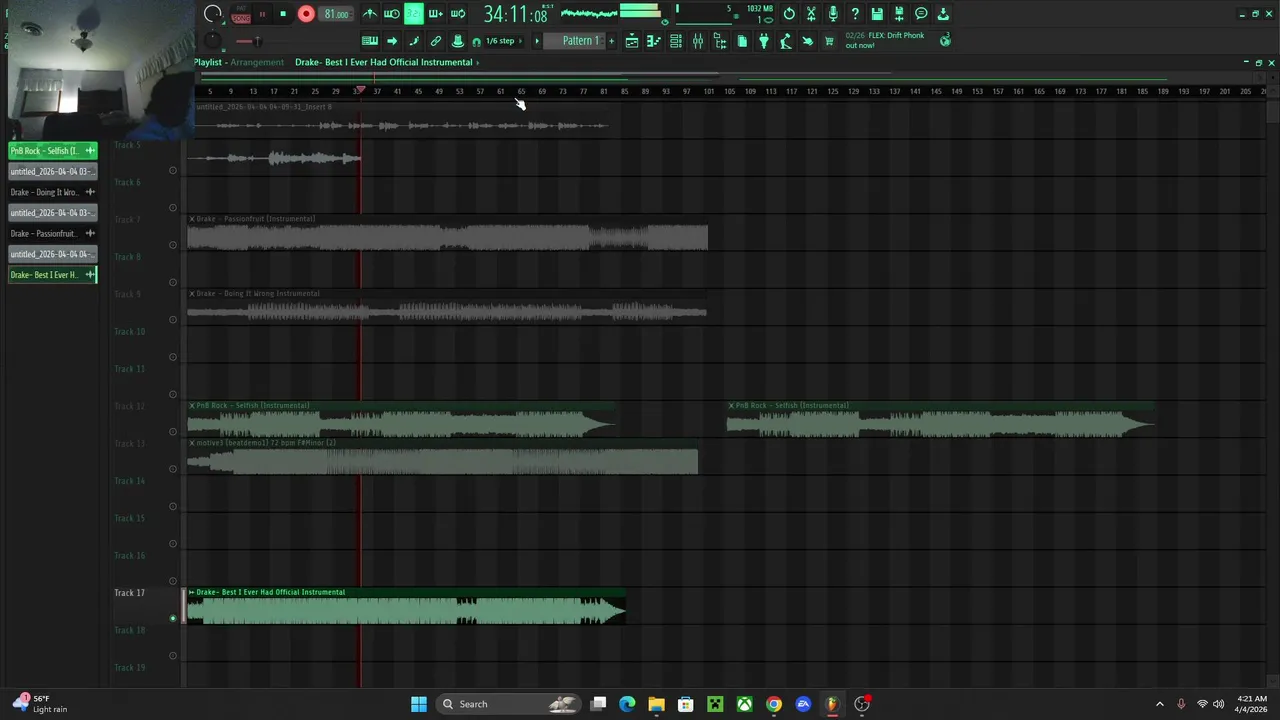
Task: Click the Playlist menu label
Action: (208, 62)
